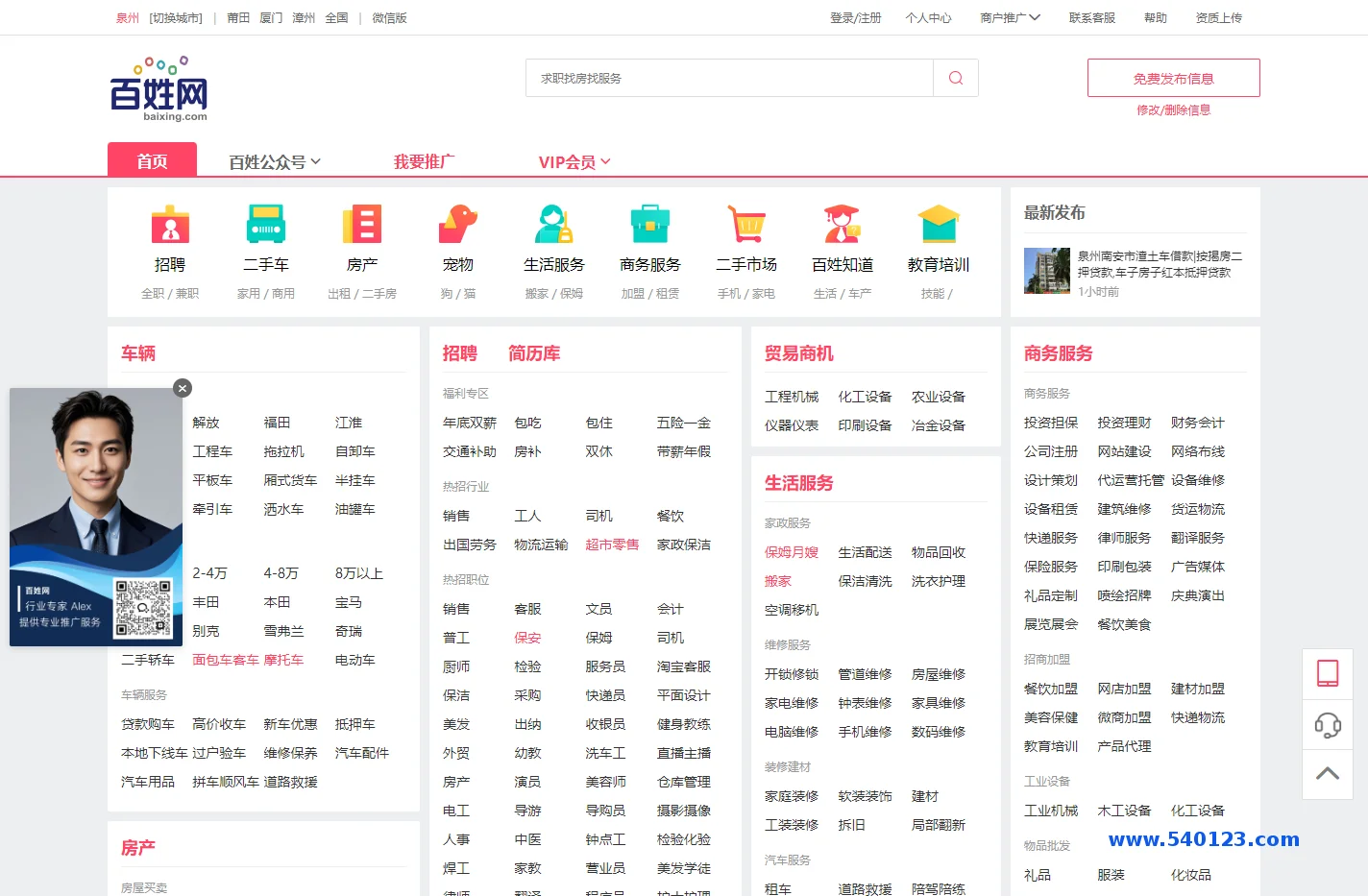This screenshot has width=1368, height=896.
Task: Click 家庭装修 under 装修建材
Action: click(x=792, y=796)
